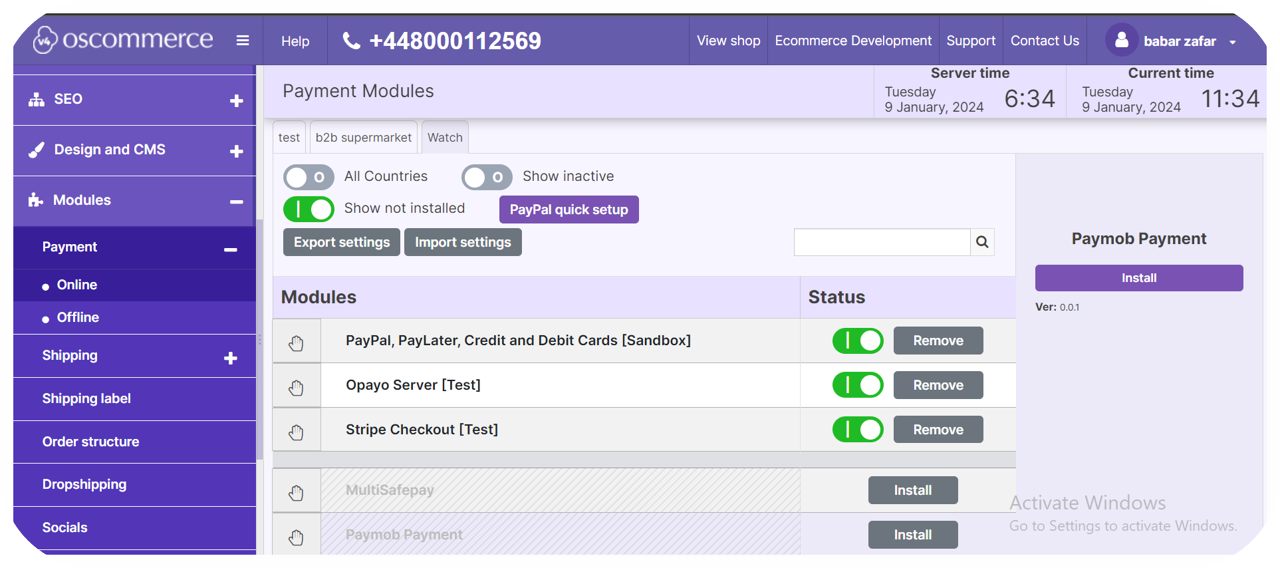Image resolution: width=1280 pixels, height=568 pixels.
Task: Enable the Show inactive switch
Action: (x=486, y=177)
